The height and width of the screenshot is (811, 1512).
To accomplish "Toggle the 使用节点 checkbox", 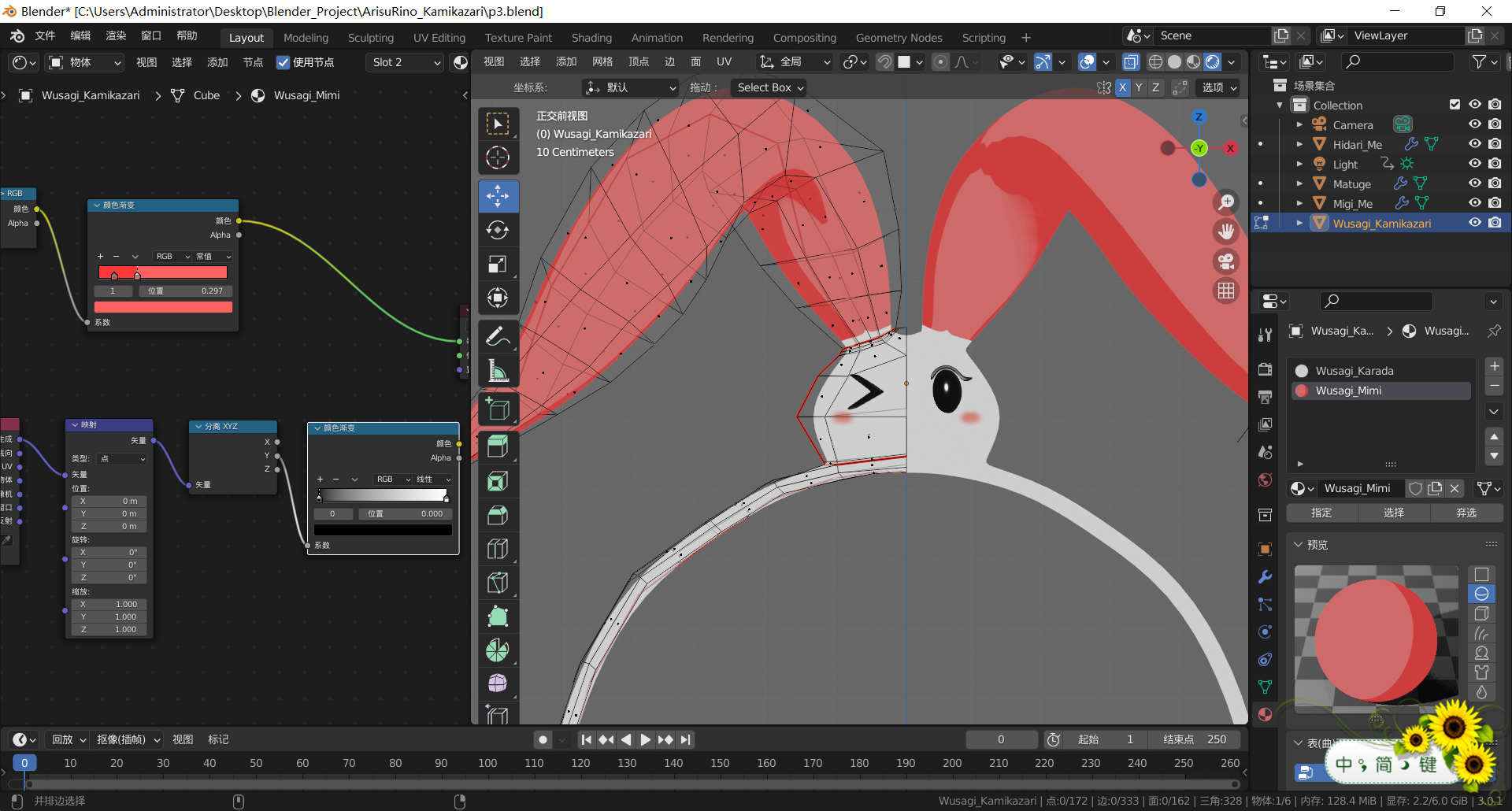I will pyautogui.click(x=283, y=62).
